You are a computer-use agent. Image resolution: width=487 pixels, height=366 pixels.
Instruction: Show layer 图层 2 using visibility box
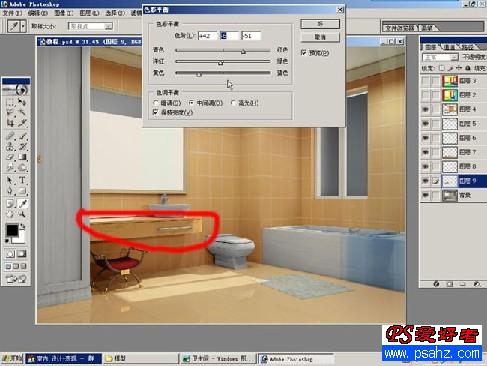coord(426,95)
